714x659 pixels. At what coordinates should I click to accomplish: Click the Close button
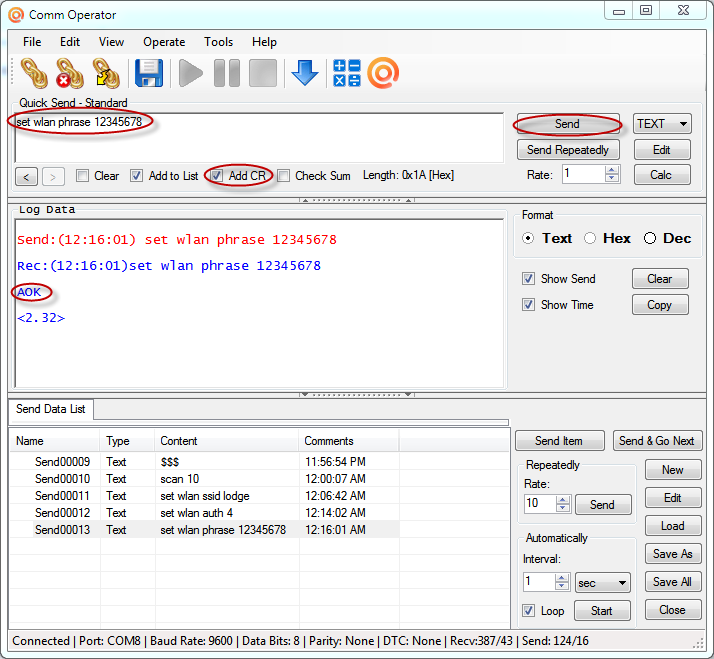pyautogui.click(x=673, y=610)
